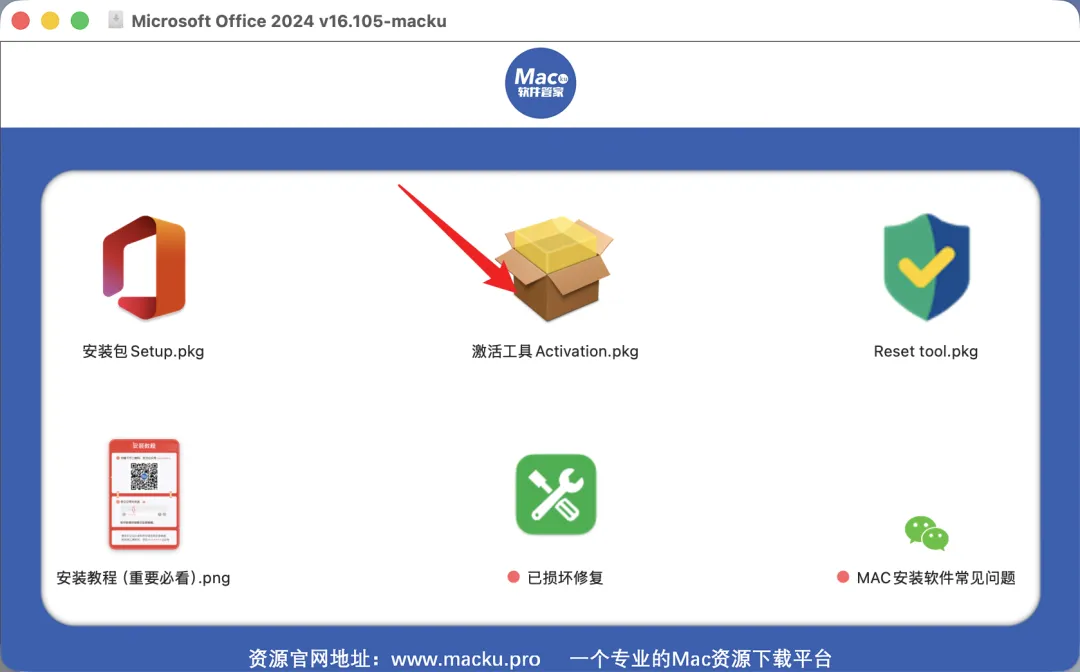The width and height of the screenshot is (1080, 672).
Task: Open the Reset tool shield icon
Action: (926, 267)
